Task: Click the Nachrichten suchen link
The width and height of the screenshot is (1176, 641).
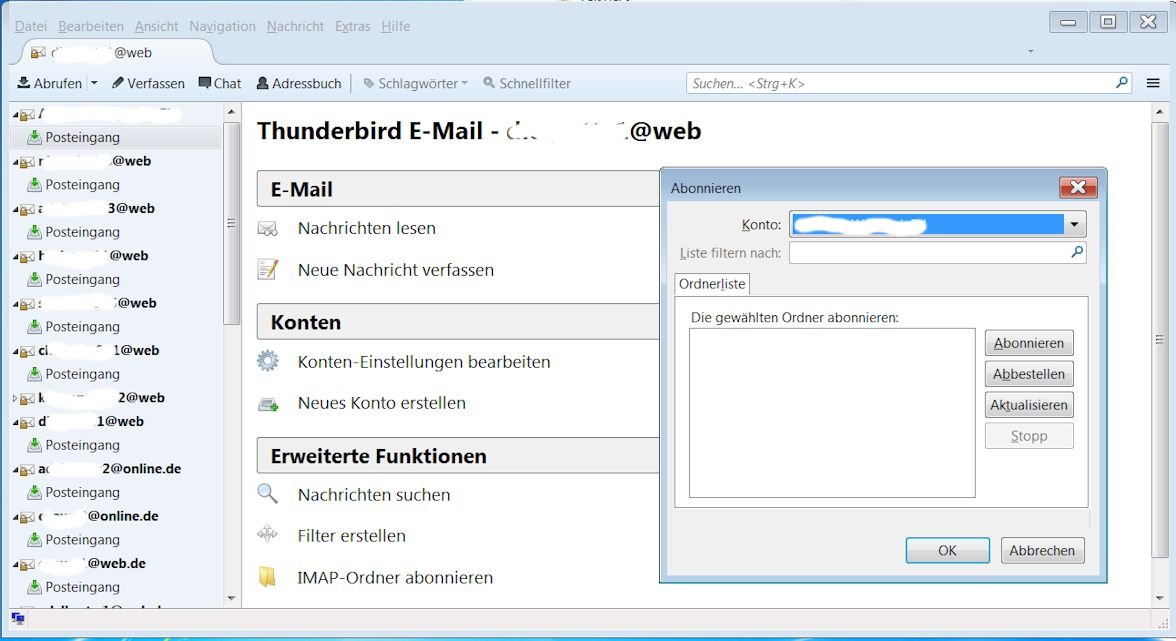Action: (374, 495)
